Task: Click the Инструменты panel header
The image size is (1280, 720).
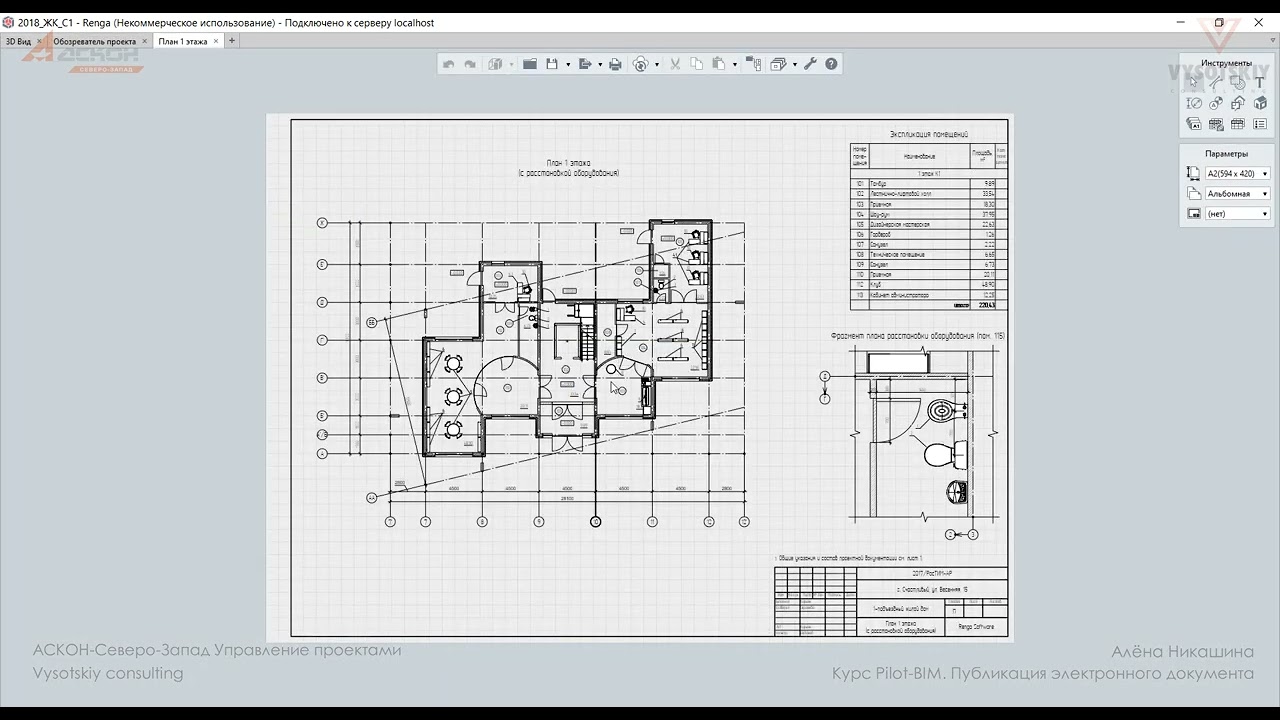Action: pyautogui.click(x=1226, y=63)
